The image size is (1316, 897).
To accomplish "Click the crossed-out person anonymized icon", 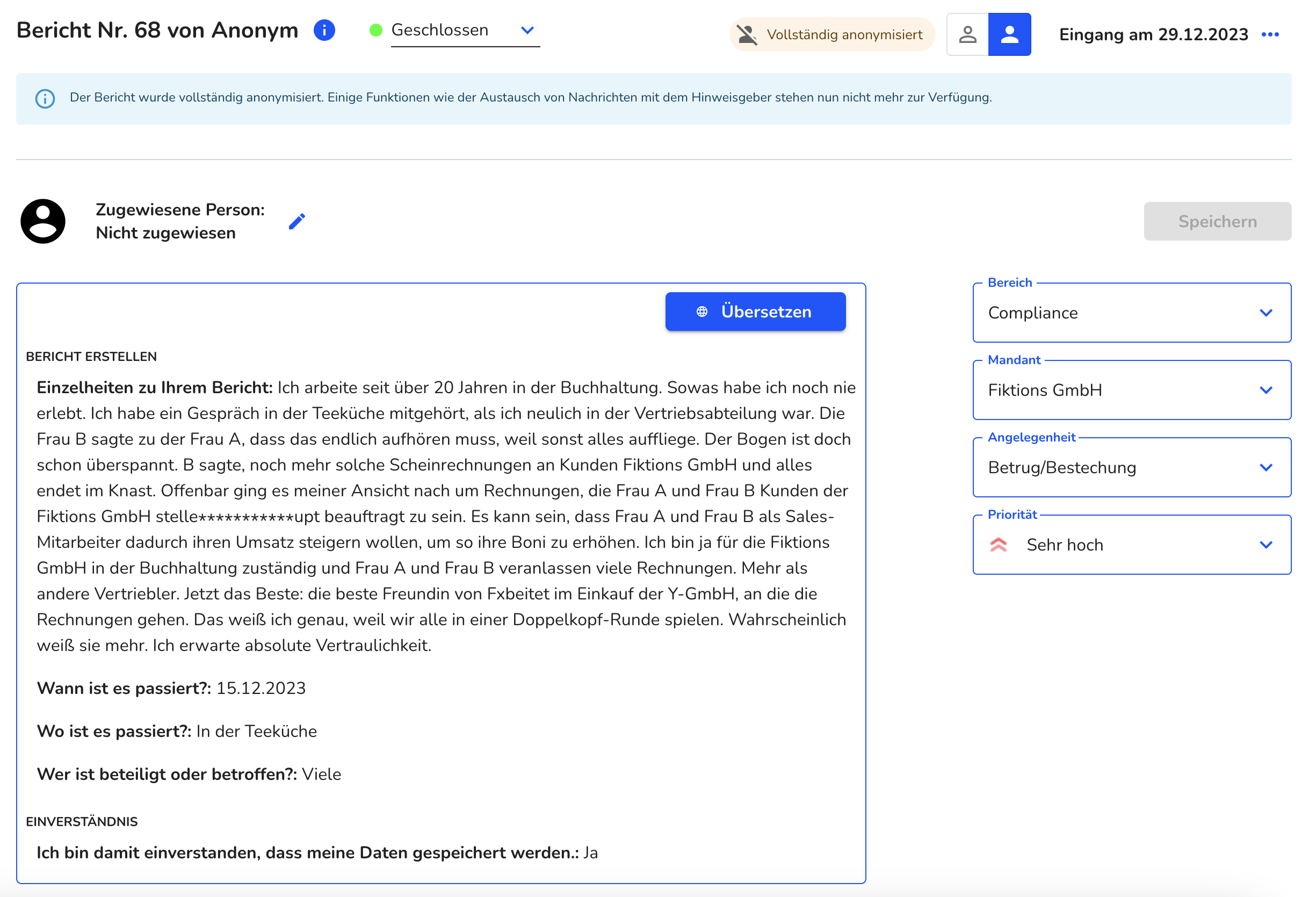I will click(747, 35).
